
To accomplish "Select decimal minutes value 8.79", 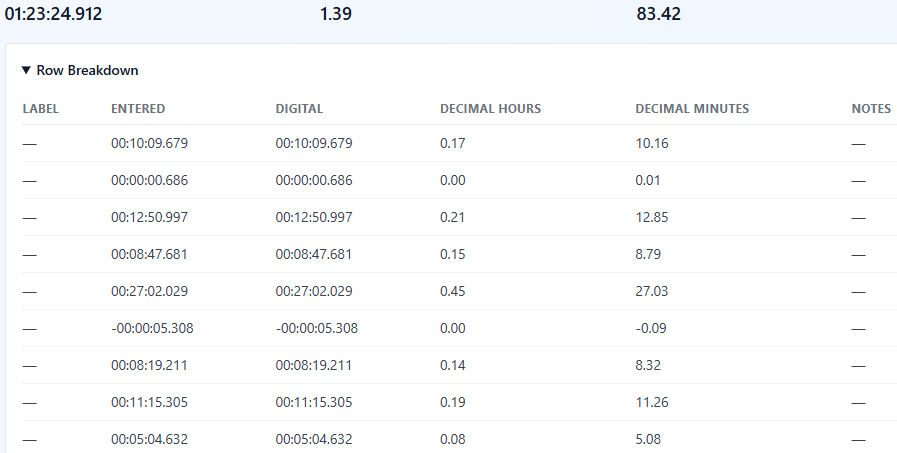I will (x=648, y=254).
